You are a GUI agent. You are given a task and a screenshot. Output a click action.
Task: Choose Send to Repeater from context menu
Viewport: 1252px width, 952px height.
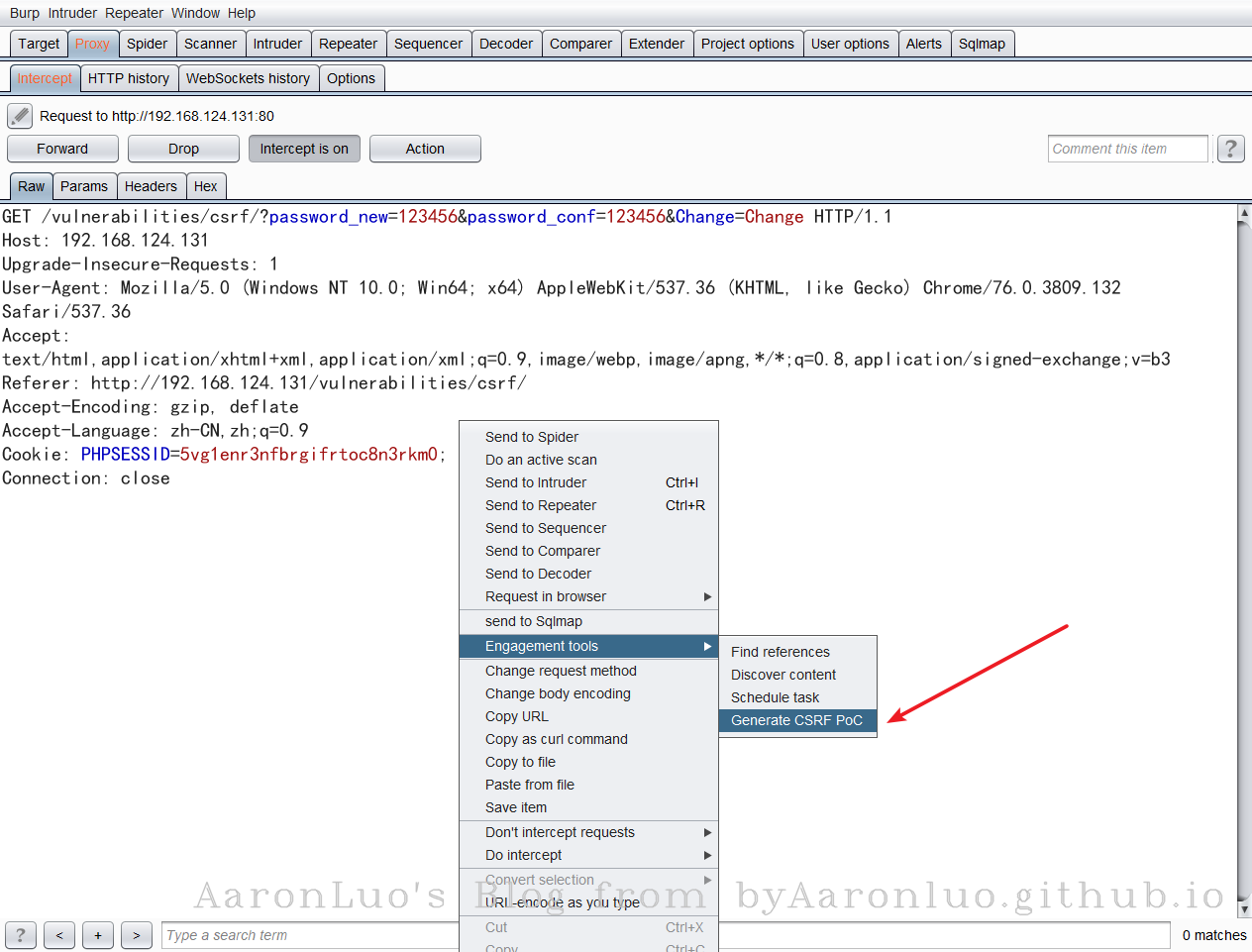click(541, 505)
